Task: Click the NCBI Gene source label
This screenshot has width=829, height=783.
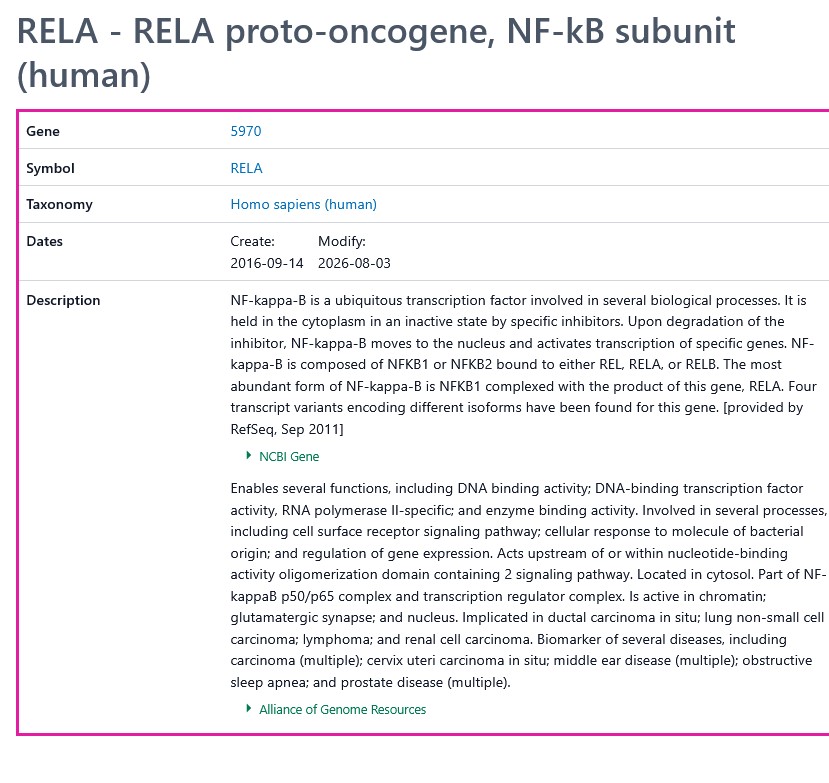Action: (289, 456)
